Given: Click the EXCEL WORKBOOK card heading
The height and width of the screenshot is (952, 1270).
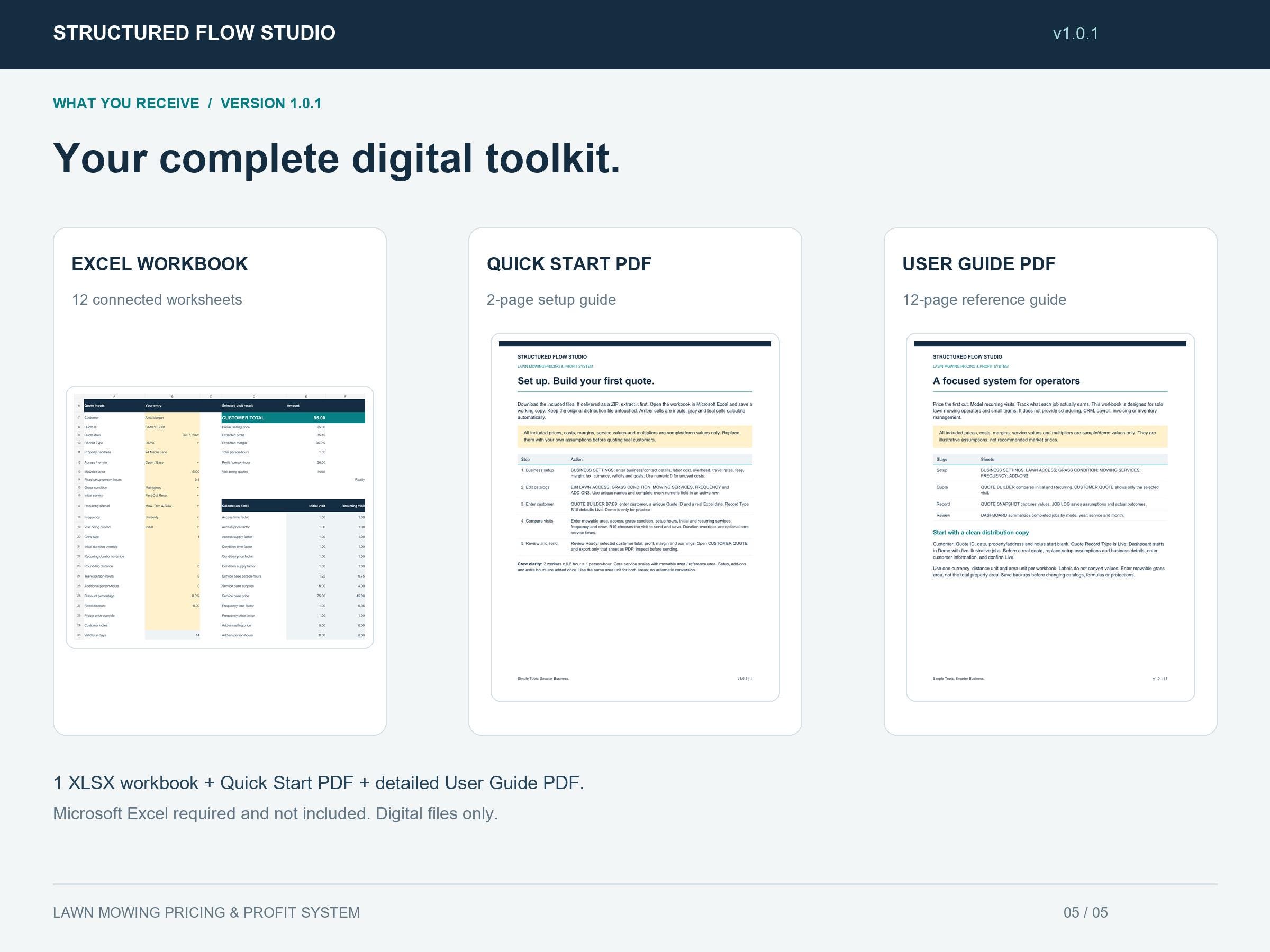Looking at the screenshot, I should (x=160, y=264).
